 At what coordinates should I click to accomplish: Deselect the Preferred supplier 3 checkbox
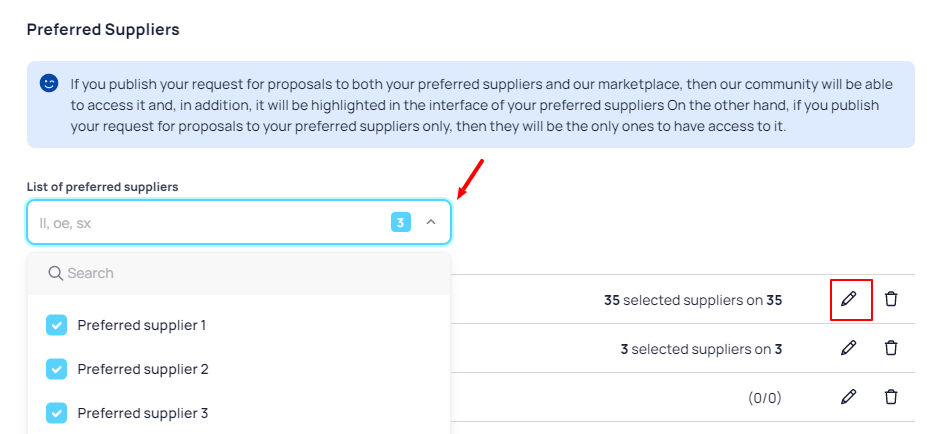[x=56, y=413]
